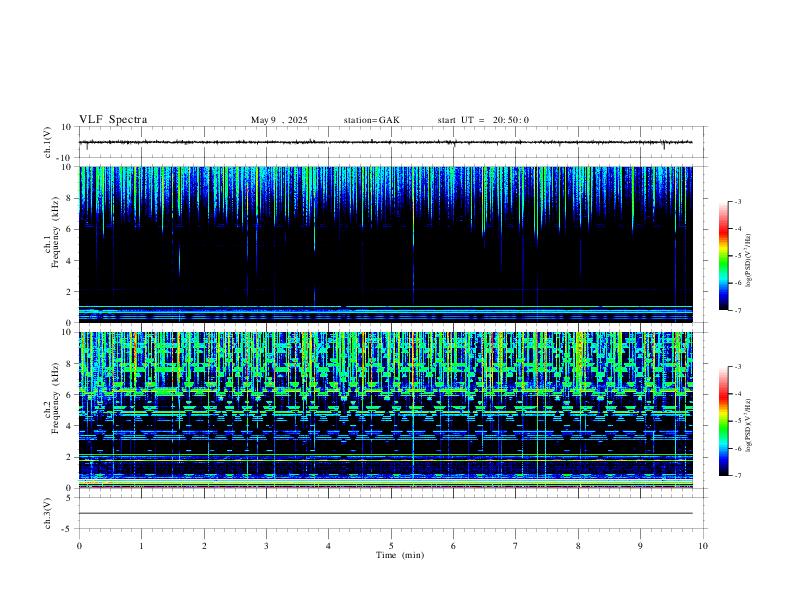Click the 'station=GAK' label
The height and width of the screenshot is (612, 792).
(x=371, y=120)
